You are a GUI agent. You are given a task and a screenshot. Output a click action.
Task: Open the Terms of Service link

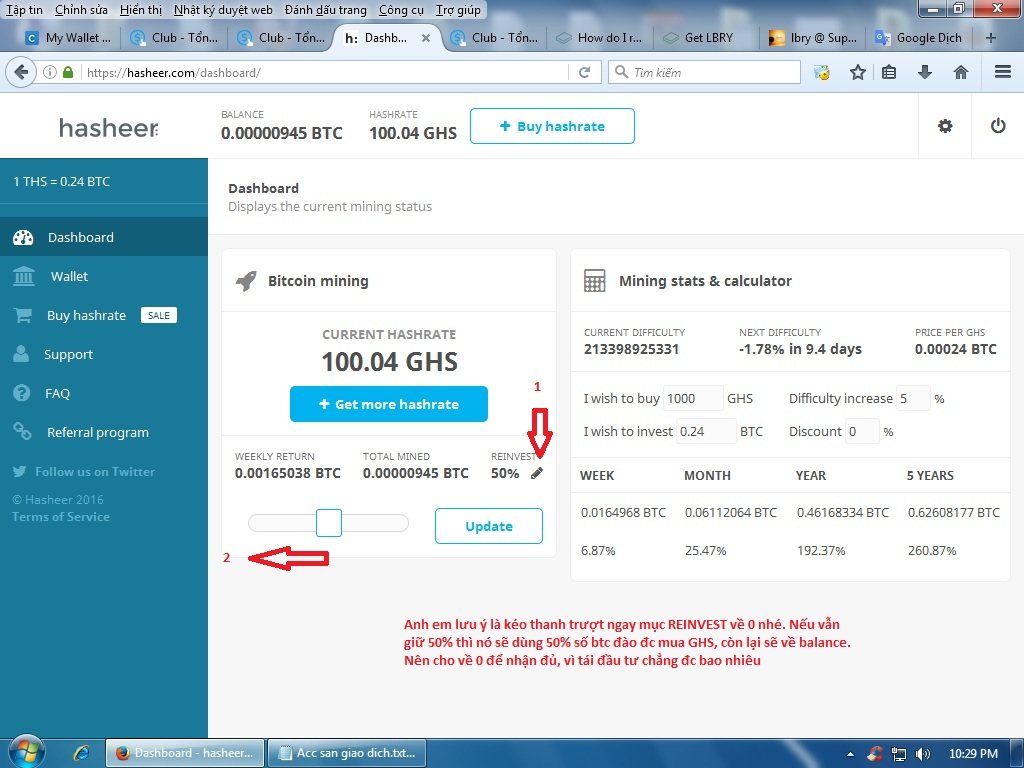coord(61,517)
